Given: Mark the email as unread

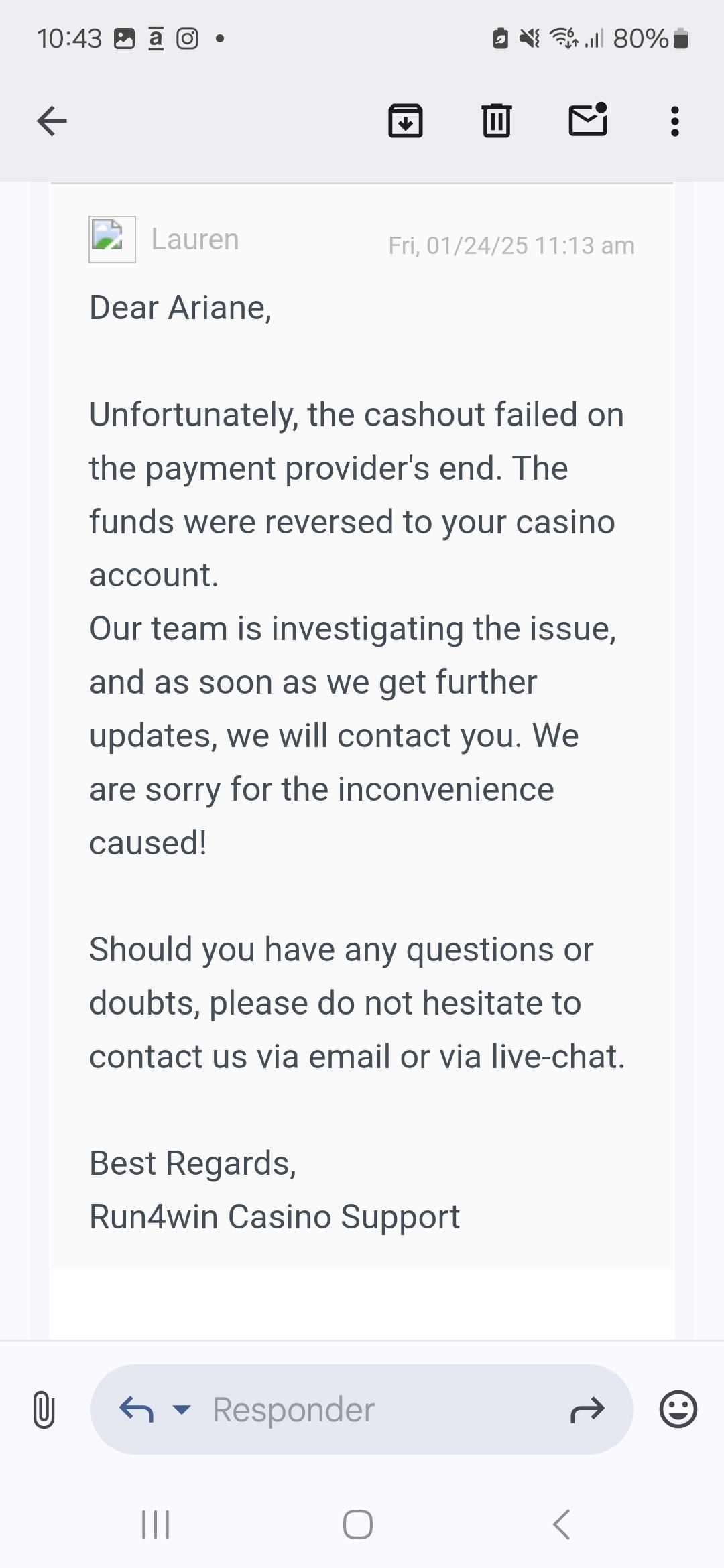Looking at the screenshot, I should coord(588,121).
